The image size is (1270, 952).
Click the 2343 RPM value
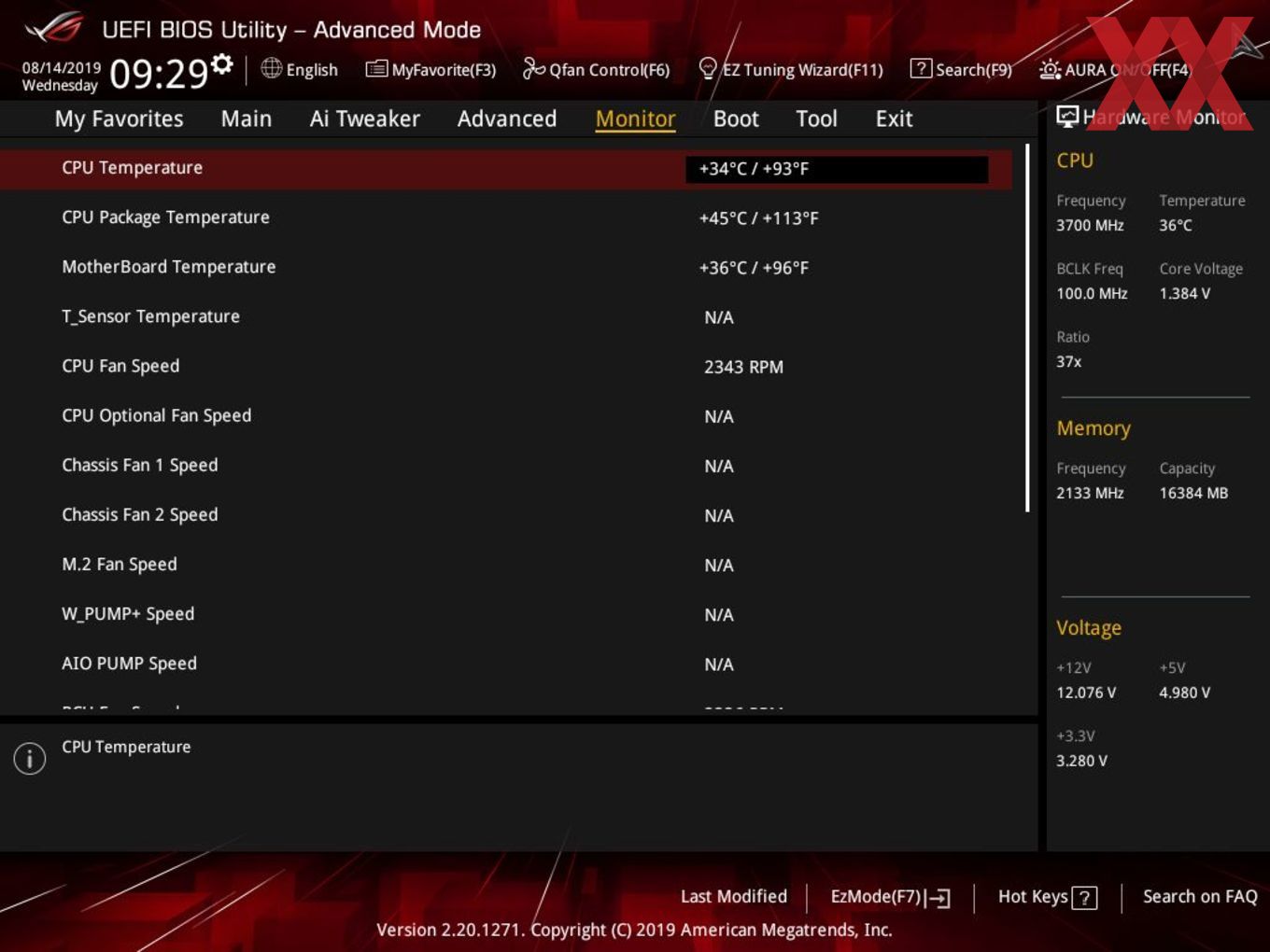pyautogui.click(x=743, y=367)
